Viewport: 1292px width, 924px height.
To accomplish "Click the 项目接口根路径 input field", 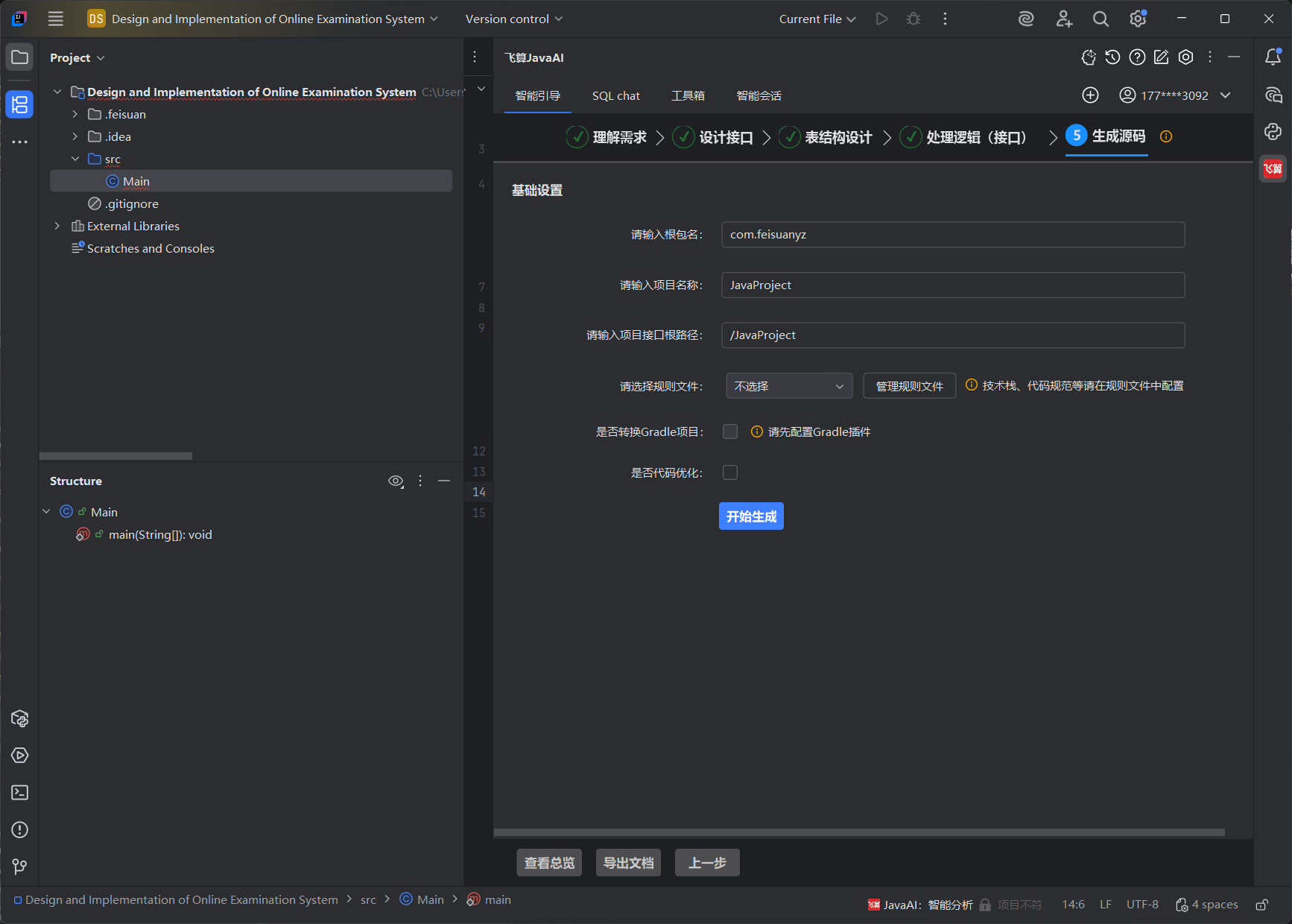I will click(x=953, y=335).
